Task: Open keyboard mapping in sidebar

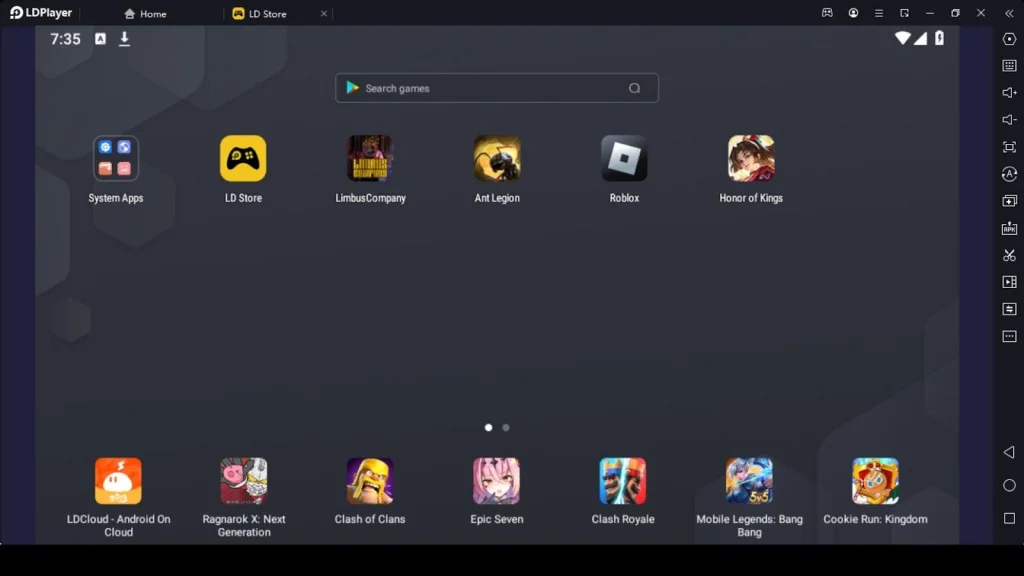Action: click(1009, 66)
